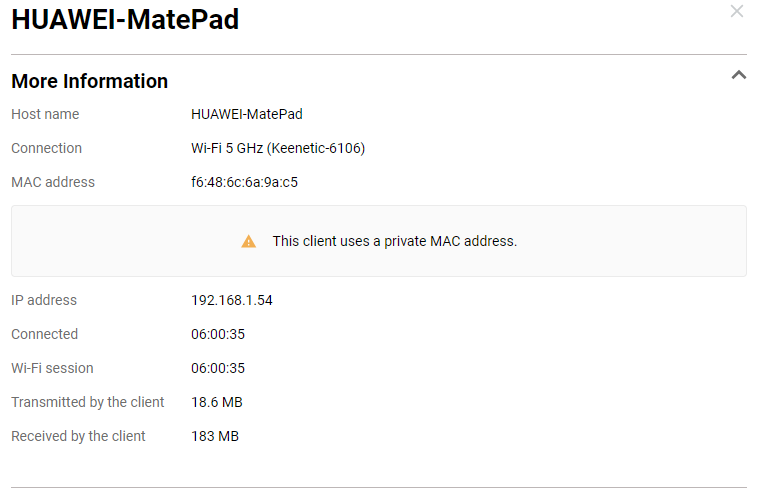The image size is (758, 493).
Task: Click the More Information section heading
Action: (x=89, y=81)
